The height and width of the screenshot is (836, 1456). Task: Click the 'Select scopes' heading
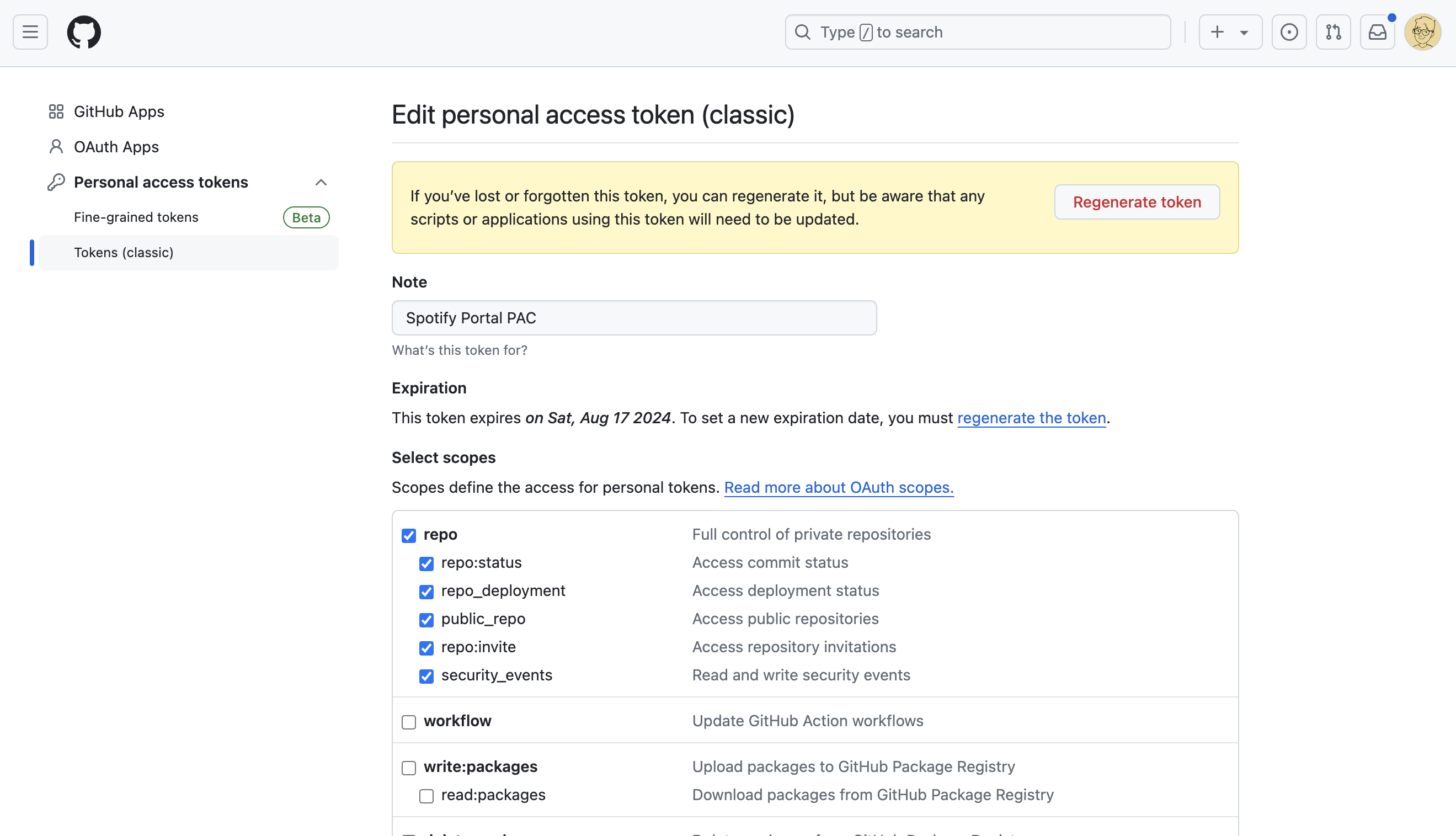click(x=444, y=457)
